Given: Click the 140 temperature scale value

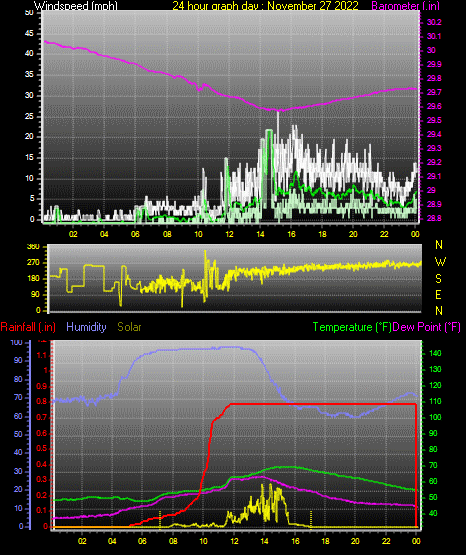Looking at the screenshot, I should [435, 353].
